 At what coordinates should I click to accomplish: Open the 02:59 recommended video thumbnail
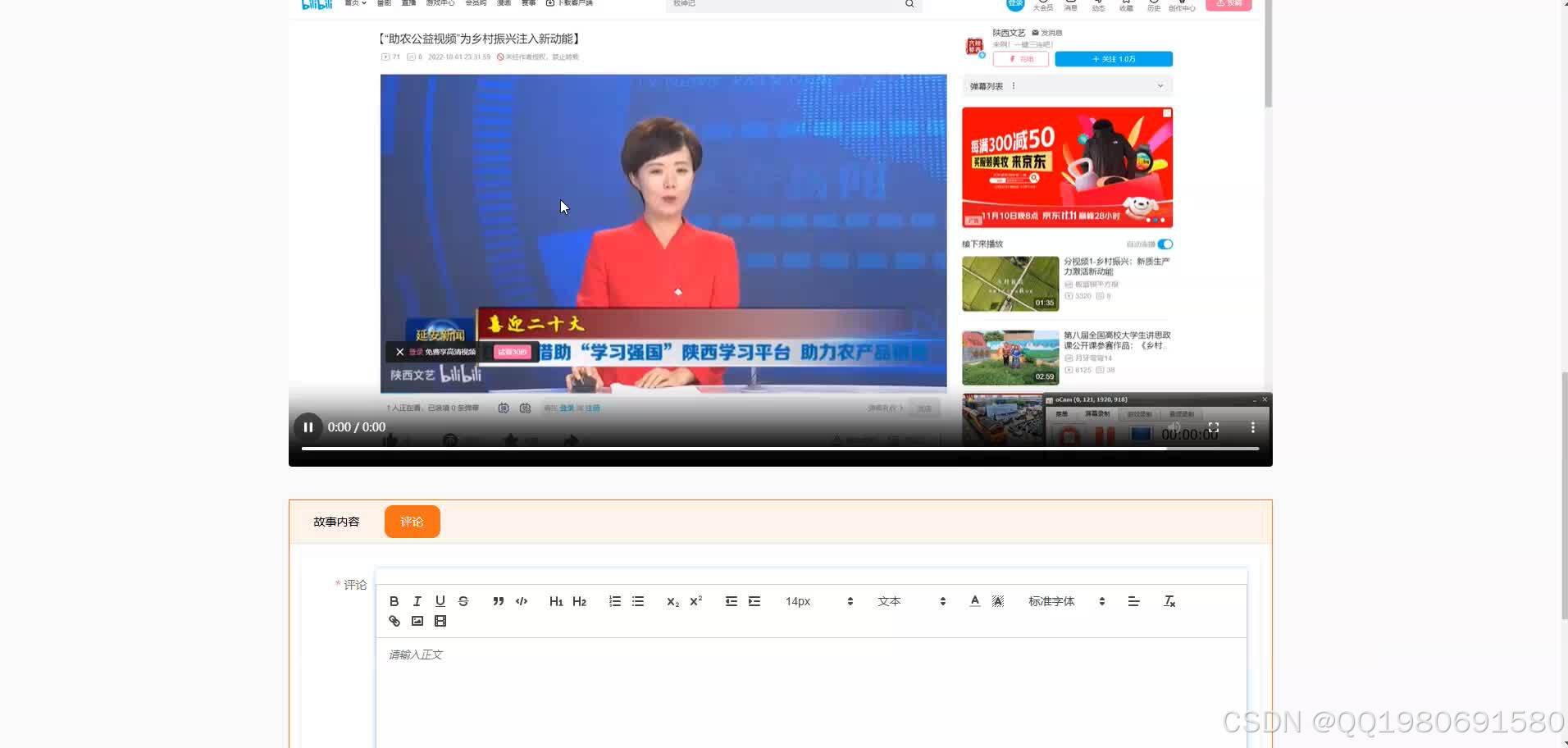click(x=1010, y=358)
